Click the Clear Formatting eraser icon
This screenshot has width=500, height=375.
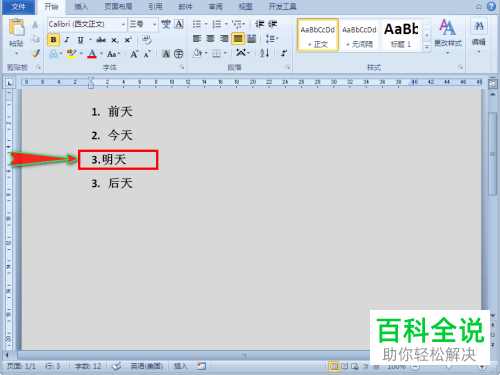147,40
